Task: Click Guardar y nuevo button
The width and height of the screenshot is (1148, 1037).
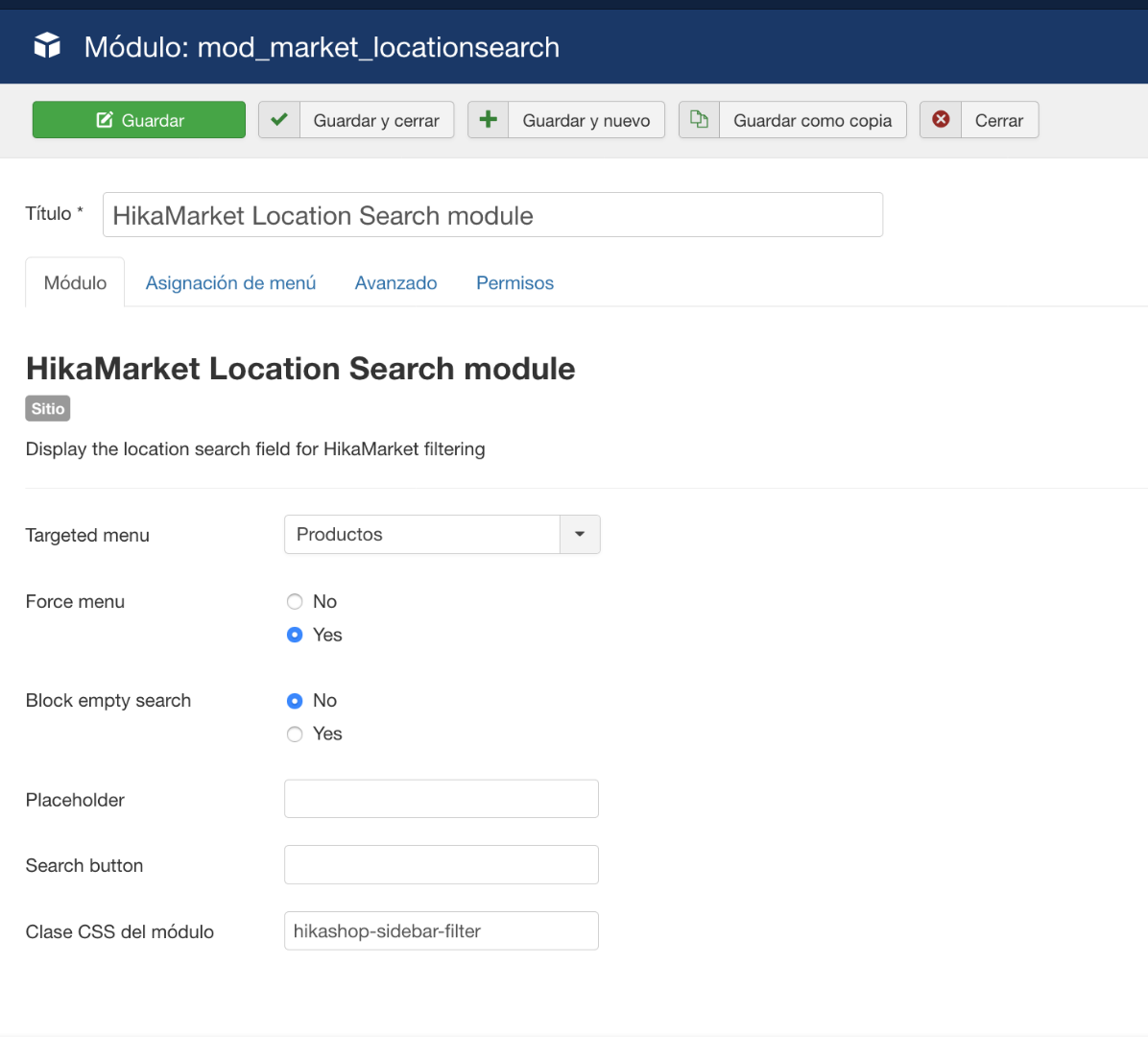Action: [566, 119]
